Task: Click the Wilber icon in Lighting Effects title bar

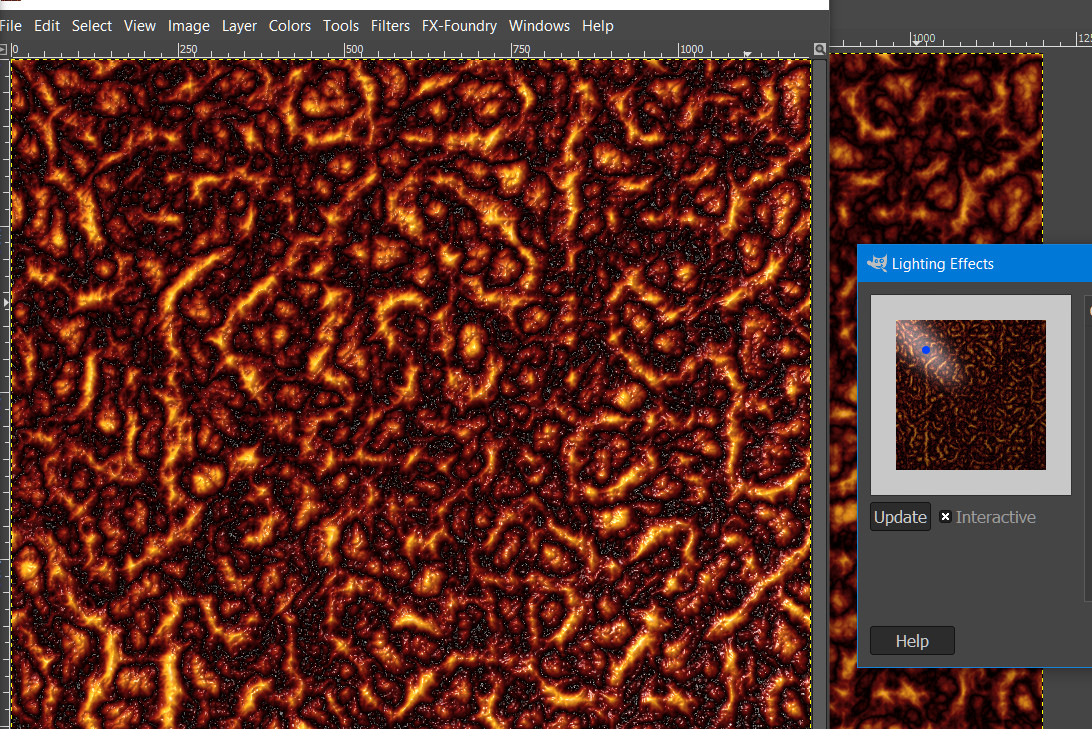Action: pos(877,264)
